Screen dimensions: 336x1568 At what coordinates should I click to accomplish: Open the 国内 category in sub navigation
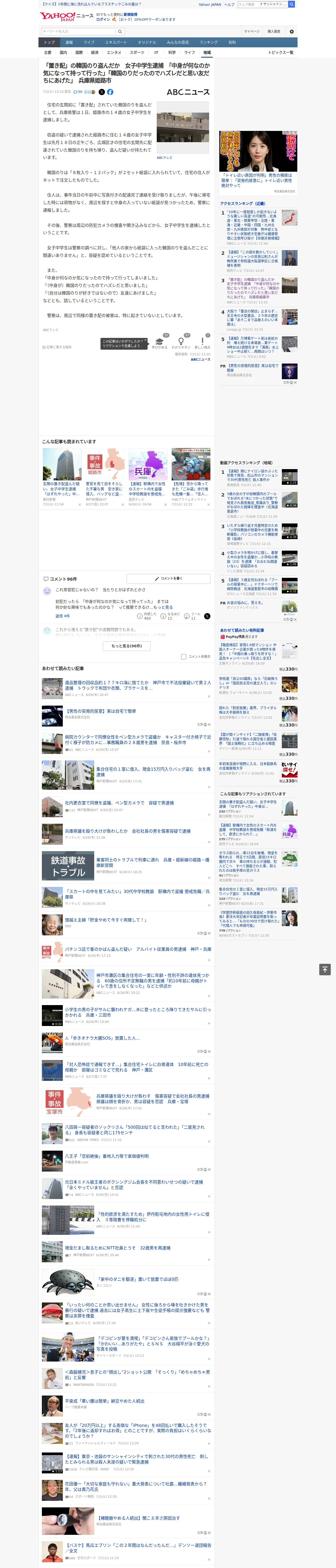point(63,52)
